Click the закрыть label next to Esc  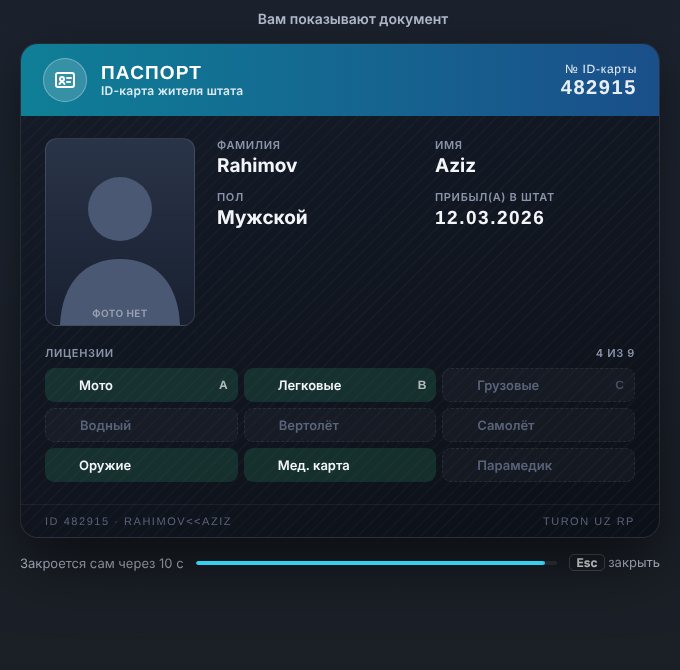point(634,563)
